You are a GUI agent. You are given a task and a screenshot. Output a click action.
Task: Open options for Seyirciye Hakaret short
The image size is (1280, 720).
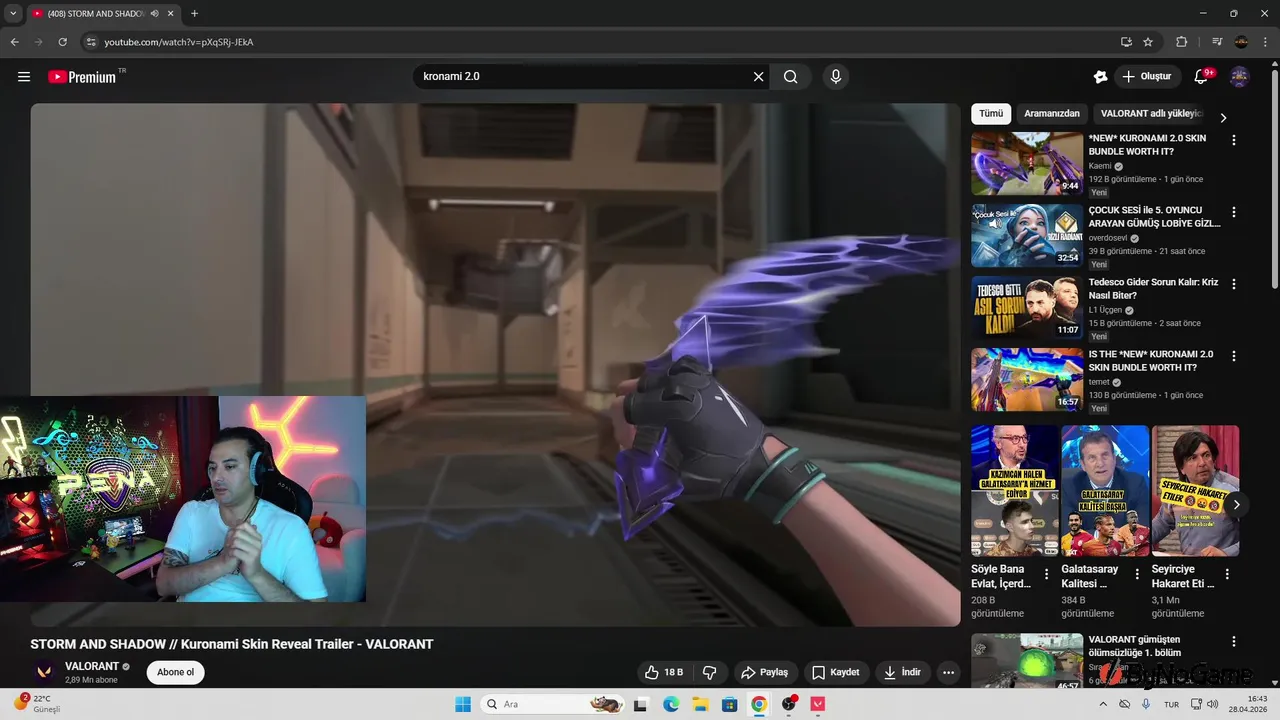tap(1227, 574)
